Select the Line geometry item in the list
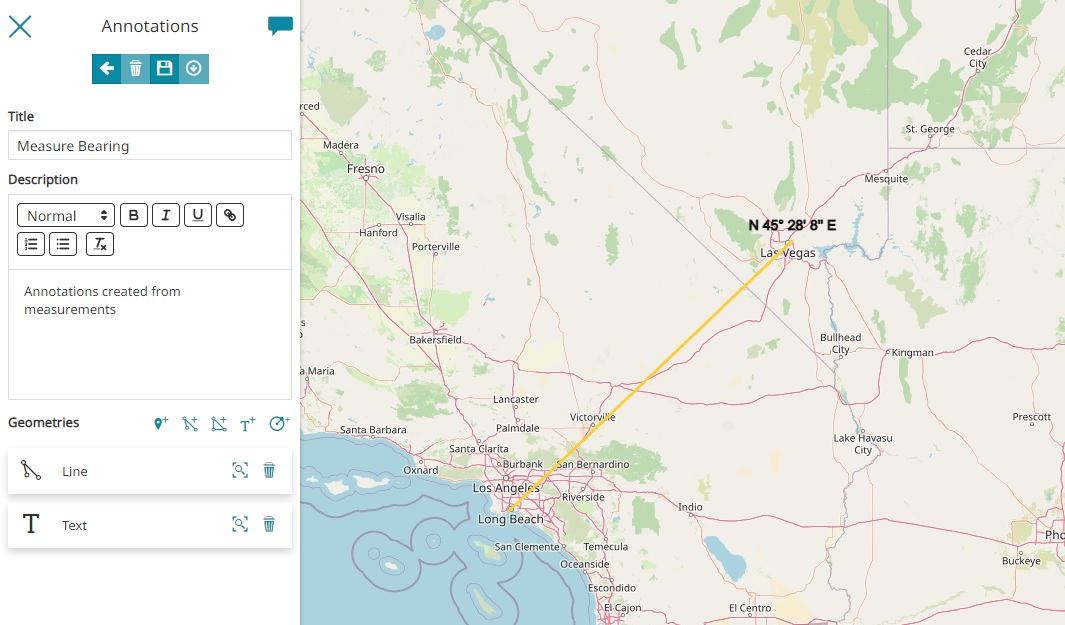Viewport: 1065px width, 625px height. (x=75, y=471)
